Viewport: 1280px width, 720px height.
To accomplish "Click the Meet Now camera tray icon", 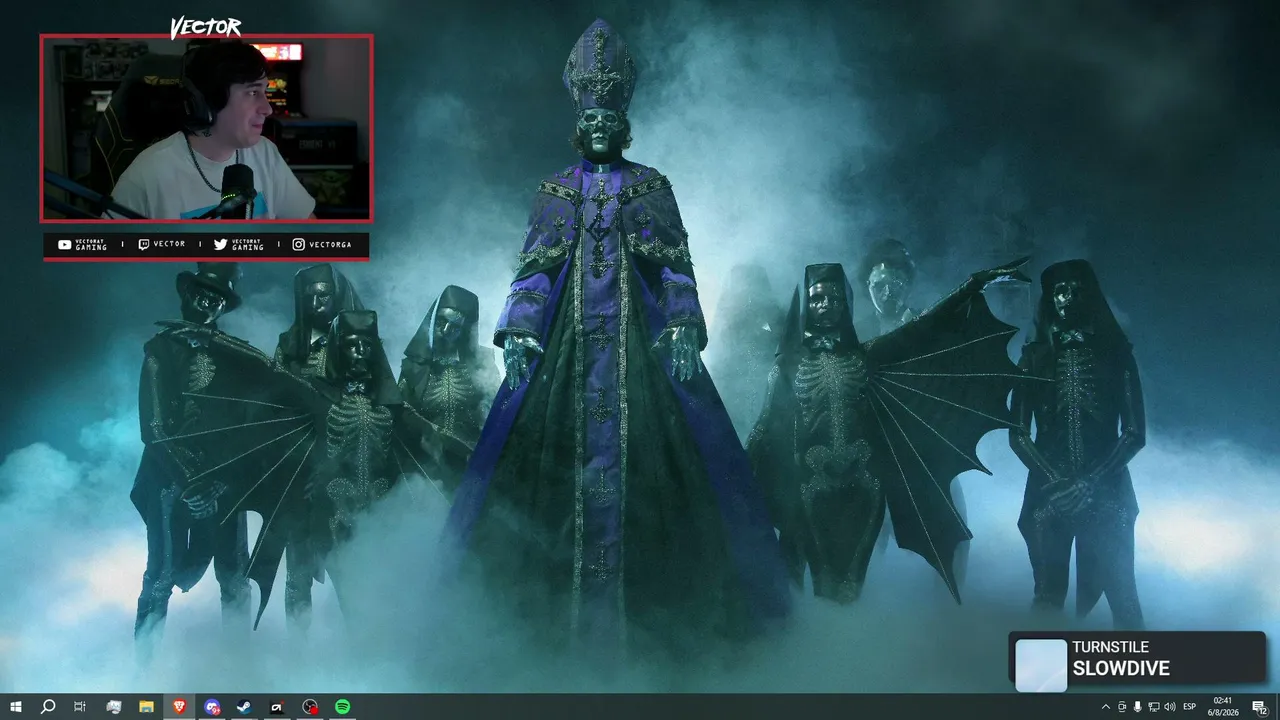I will coord(1121,707).
